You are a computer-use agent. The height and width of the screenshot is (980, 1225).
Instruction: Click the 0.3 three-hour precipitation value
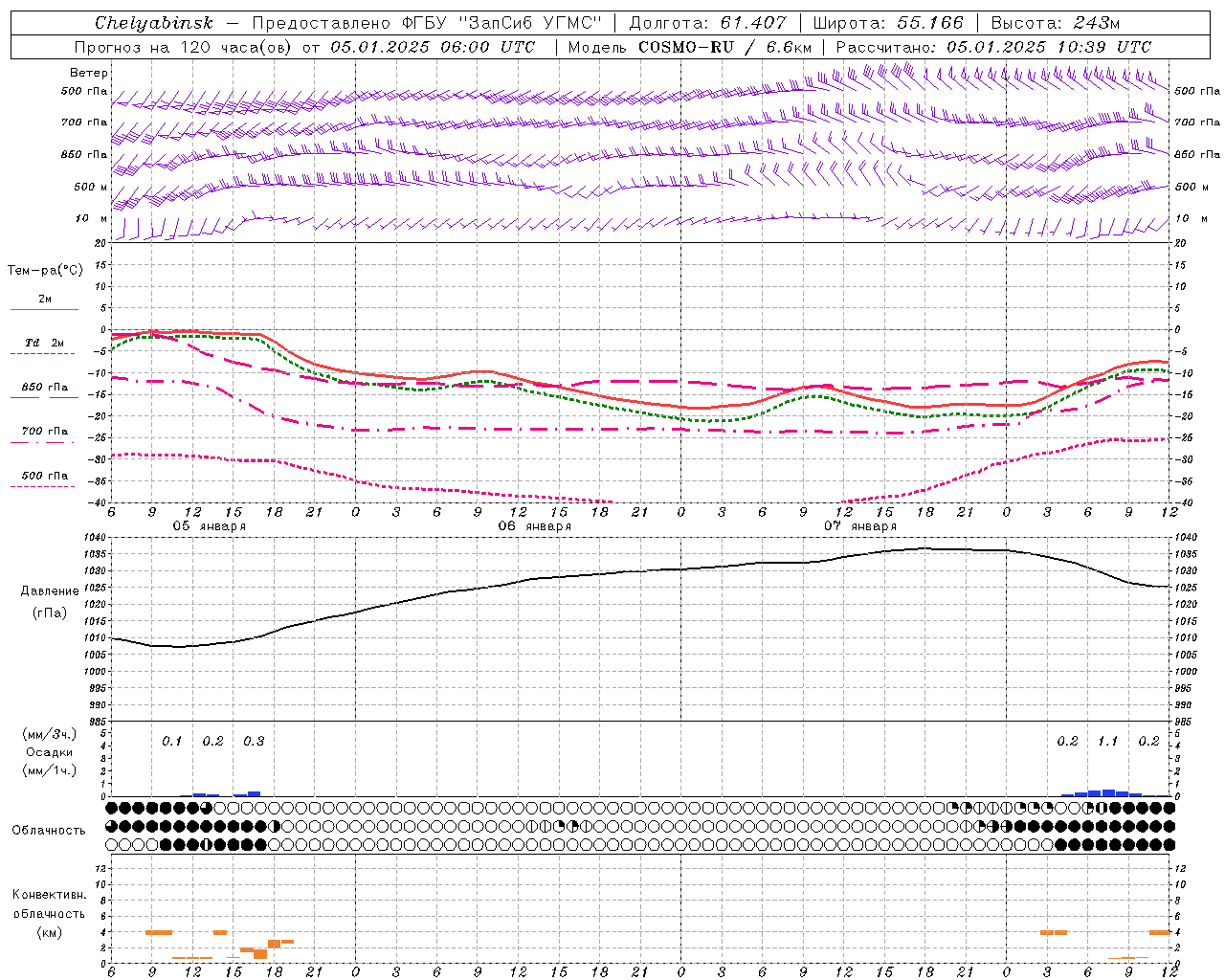point(254,742)
